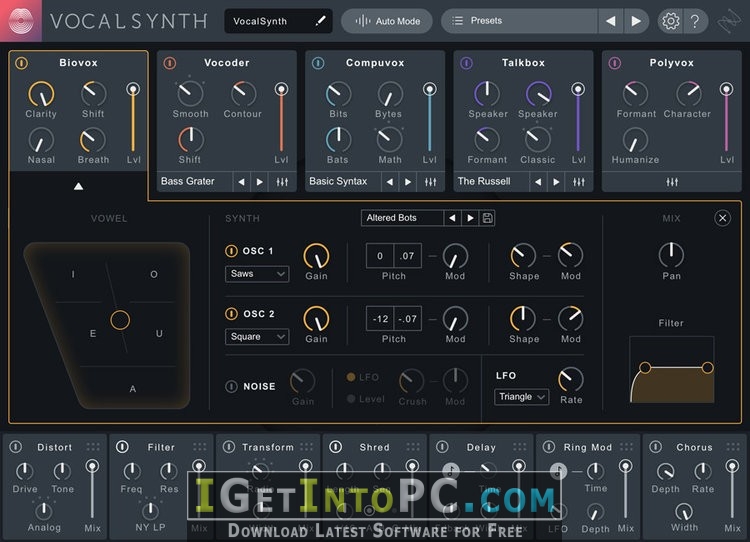Click the vowel pad position circle
Screen dimensions: 750x542
click(x=120, y=320)
